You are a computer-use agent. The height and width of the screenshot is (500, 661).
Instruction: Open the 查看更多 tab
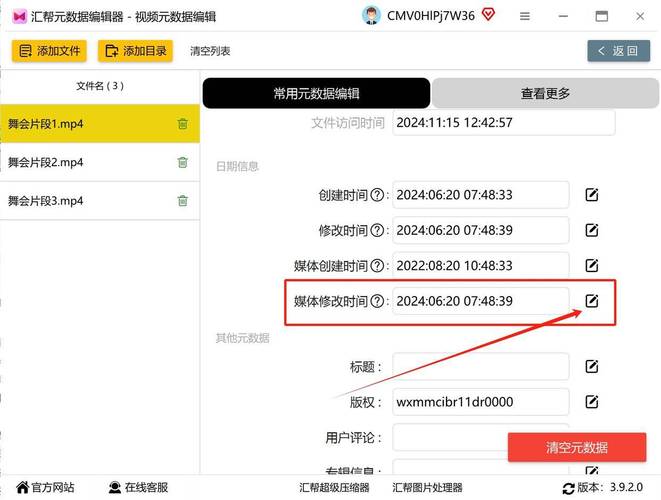pos(545,93)
